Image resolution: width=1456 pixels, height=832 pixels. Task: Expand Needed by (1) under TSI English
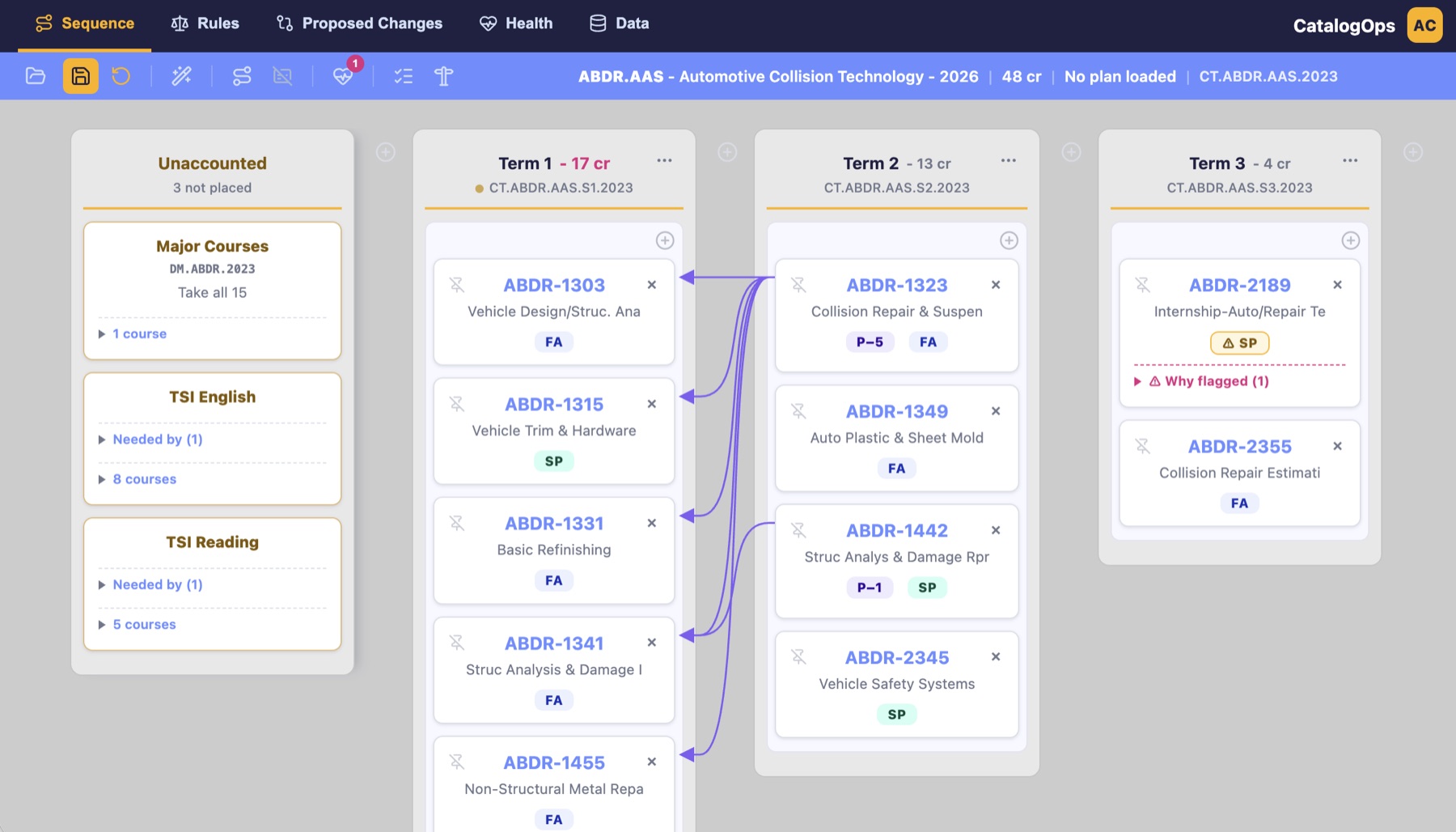(x=150, y=439)
